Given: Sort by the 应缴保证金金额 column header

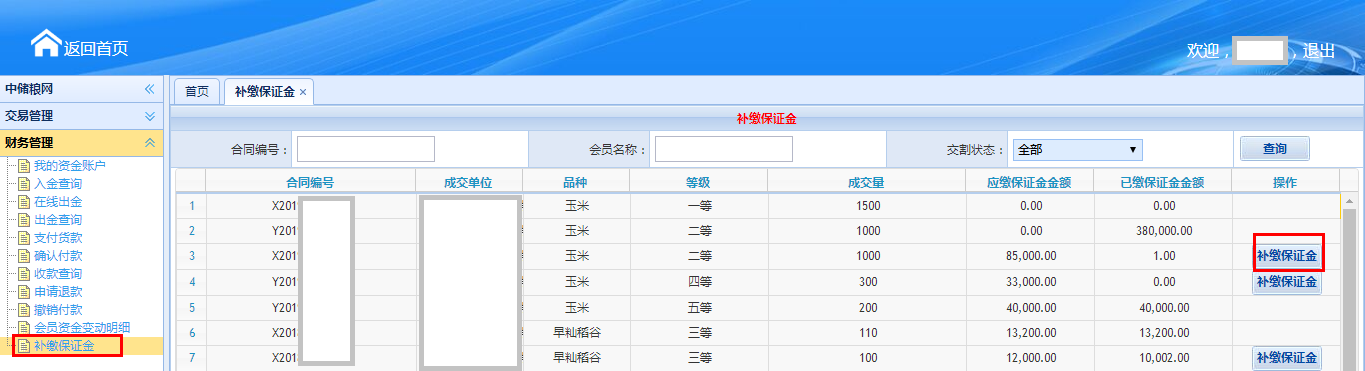Looking at the screenshot, I should (x=1030, y=182).
